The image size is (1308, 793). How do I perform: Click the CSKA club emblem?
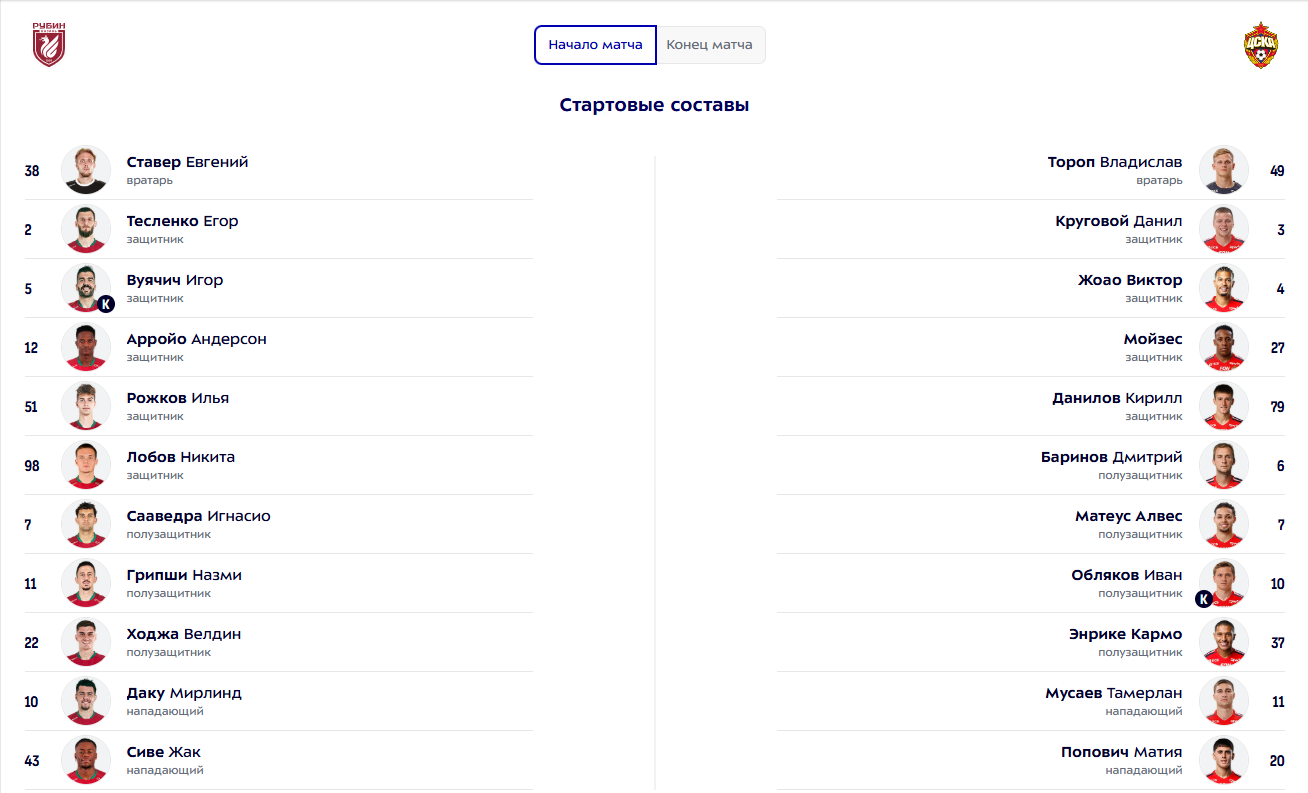tap(1260, 45)
